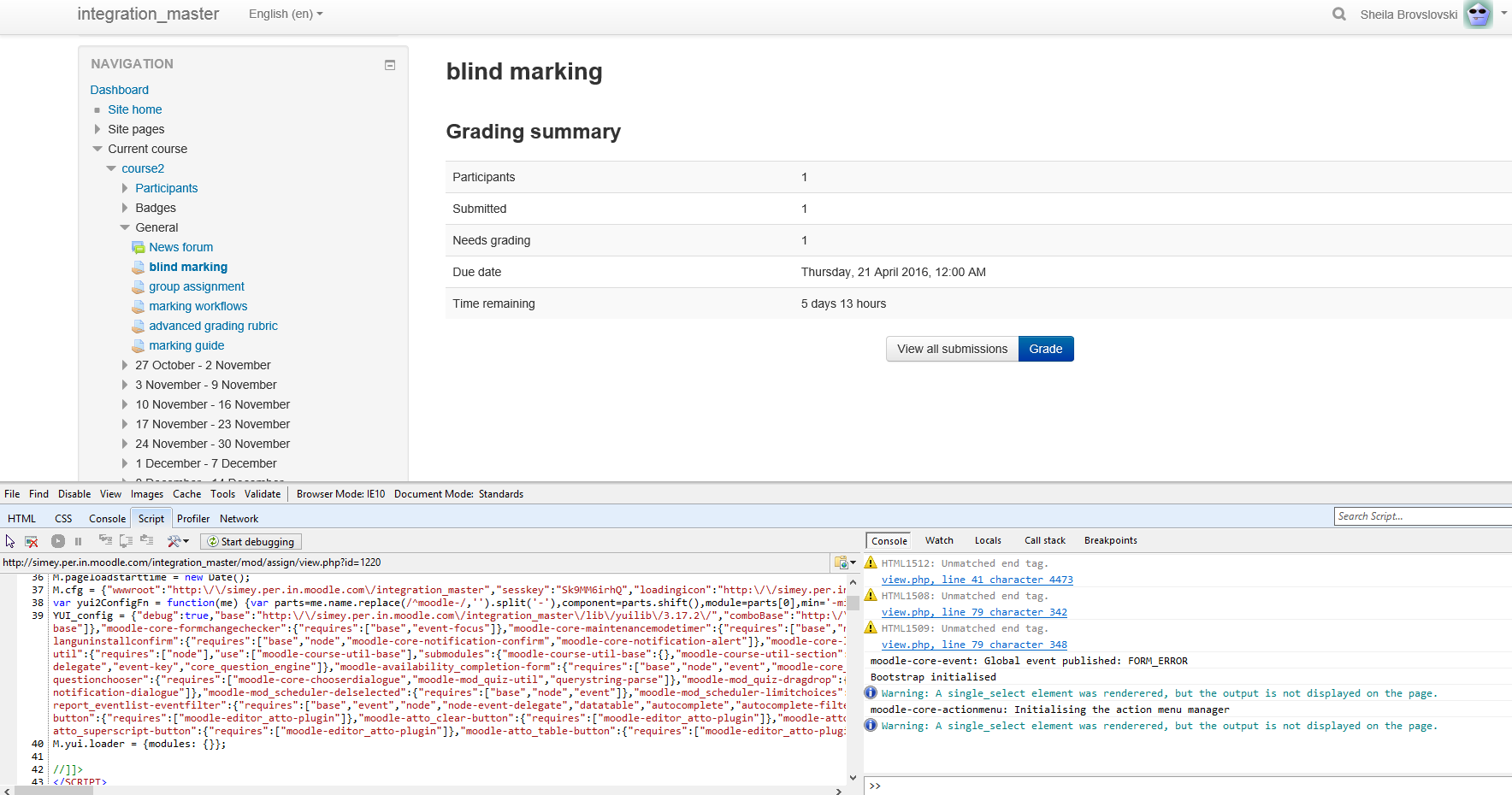This screenshot has height=795, width=1512.
Task: Open Sheila Brovslovski's user avatar
Action: click(x=1478, y=14)
